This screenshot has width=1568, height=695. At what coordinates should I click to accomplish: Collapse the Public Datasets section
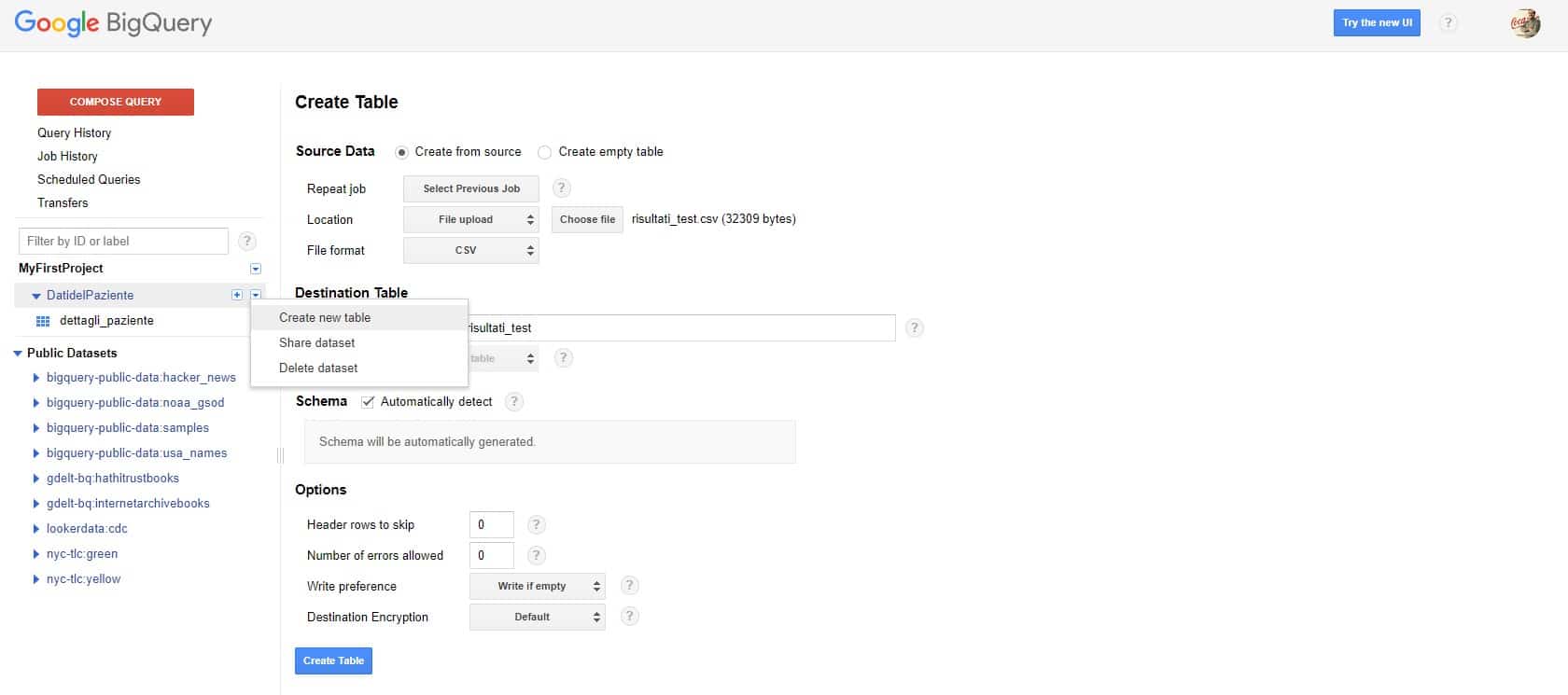click(x=18, y=354)
